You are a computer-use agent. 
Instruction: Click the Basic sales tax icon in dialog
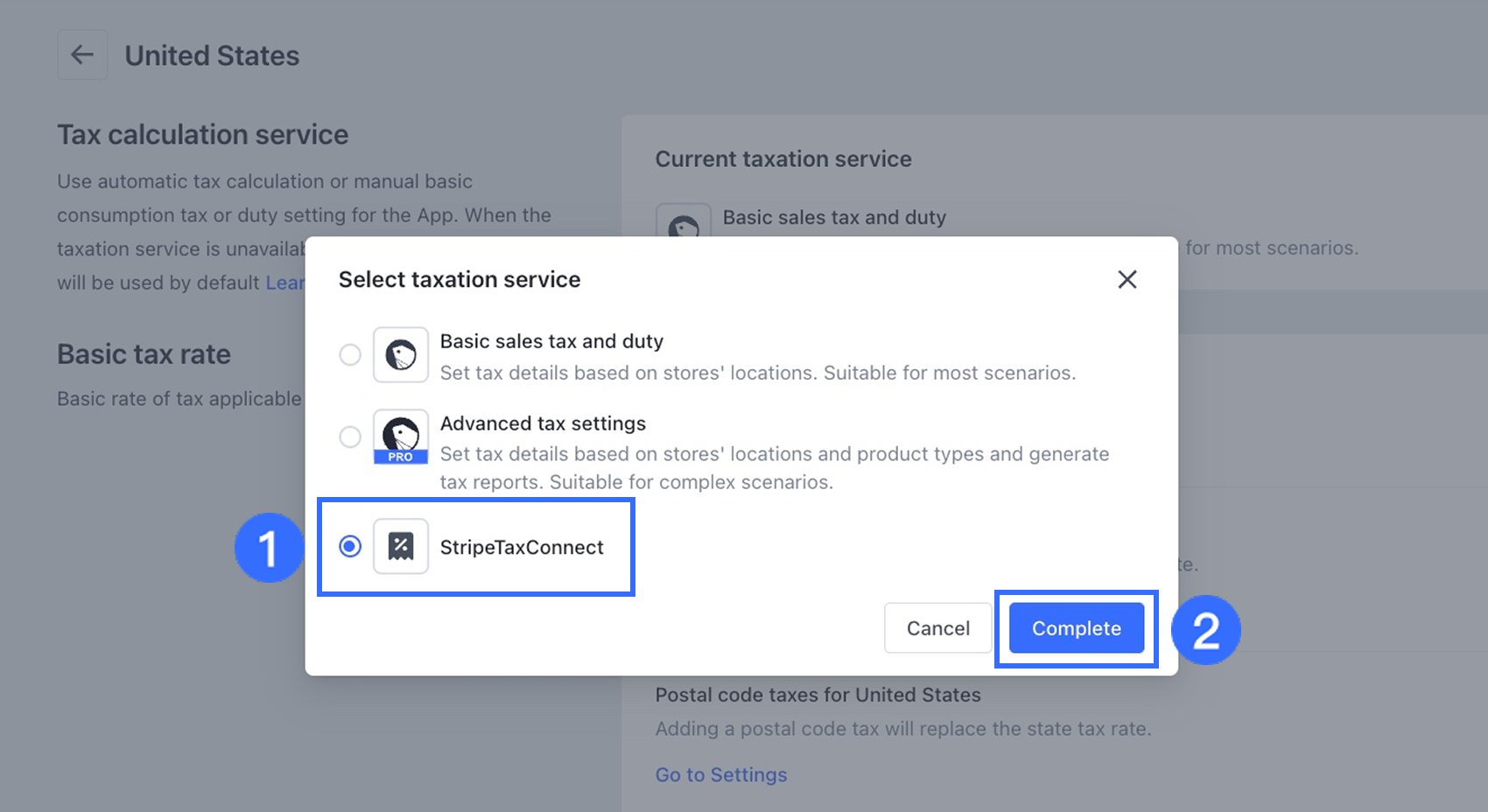pos(401,355)
